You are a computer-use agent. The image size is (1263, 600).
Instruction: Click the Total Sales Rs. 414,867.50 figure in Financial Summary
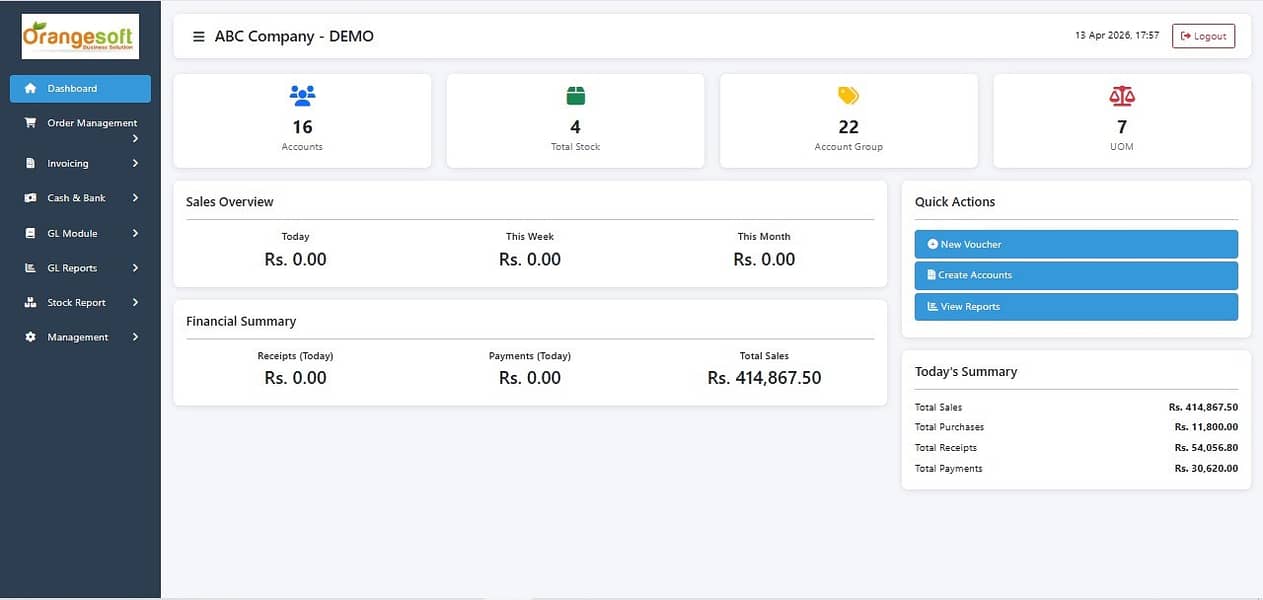tap(764, 378)
